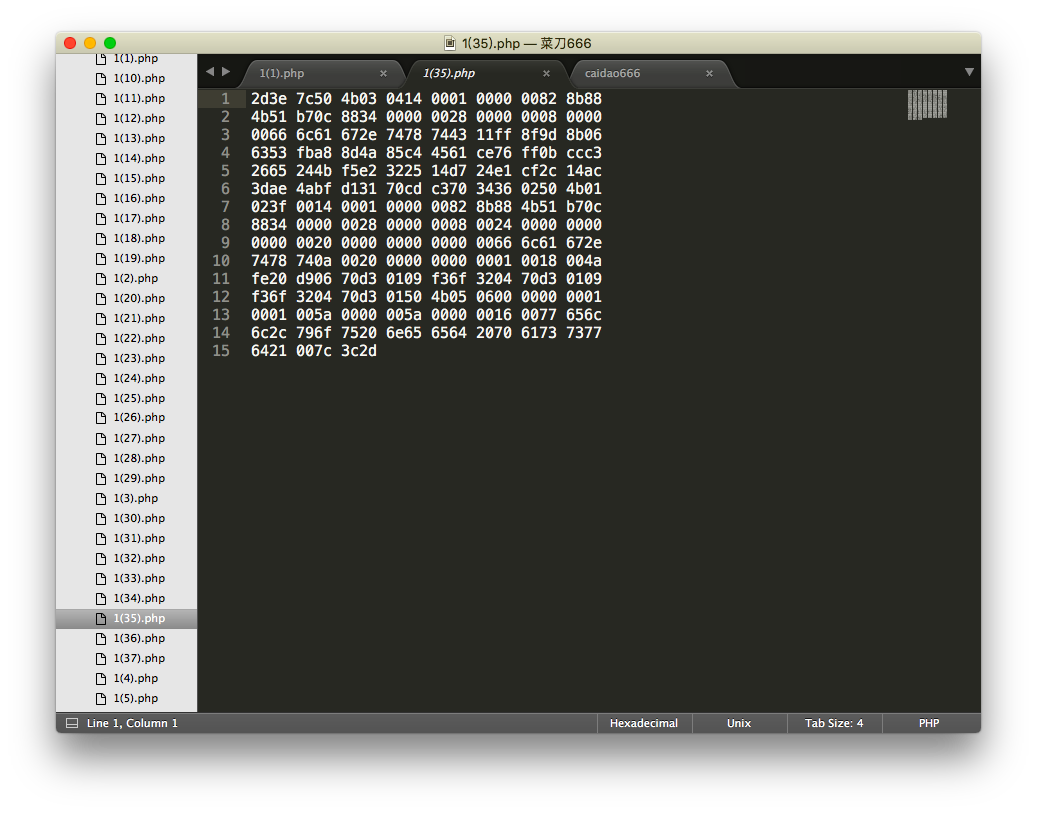This screenshot has height=813, width=1037.
Task: Toggle sidebar using status bar panel icon
Action: pyautogui.click(x=72, y=723)
